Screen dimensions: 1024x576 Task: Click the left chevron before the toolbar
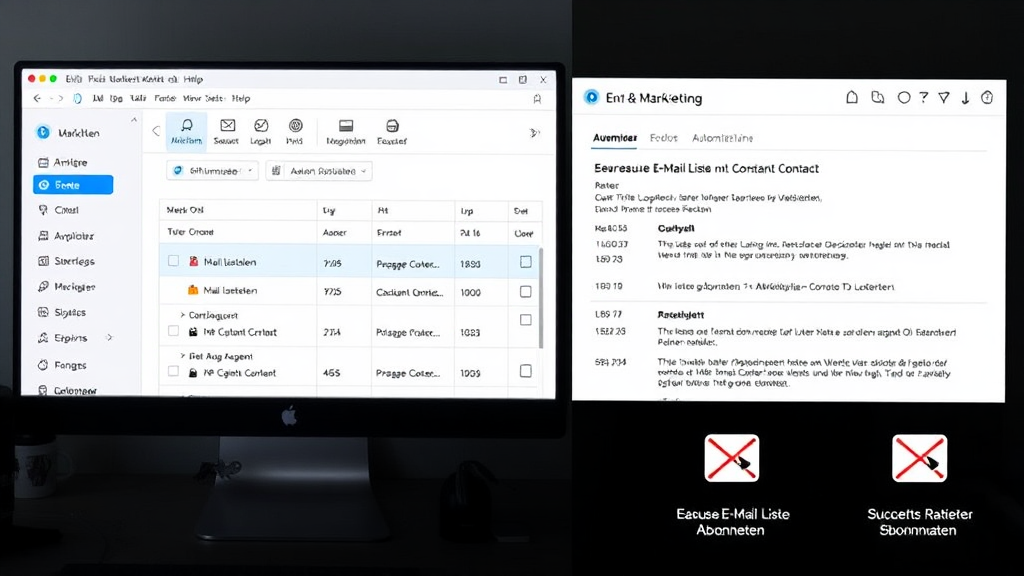pos(156,131)
